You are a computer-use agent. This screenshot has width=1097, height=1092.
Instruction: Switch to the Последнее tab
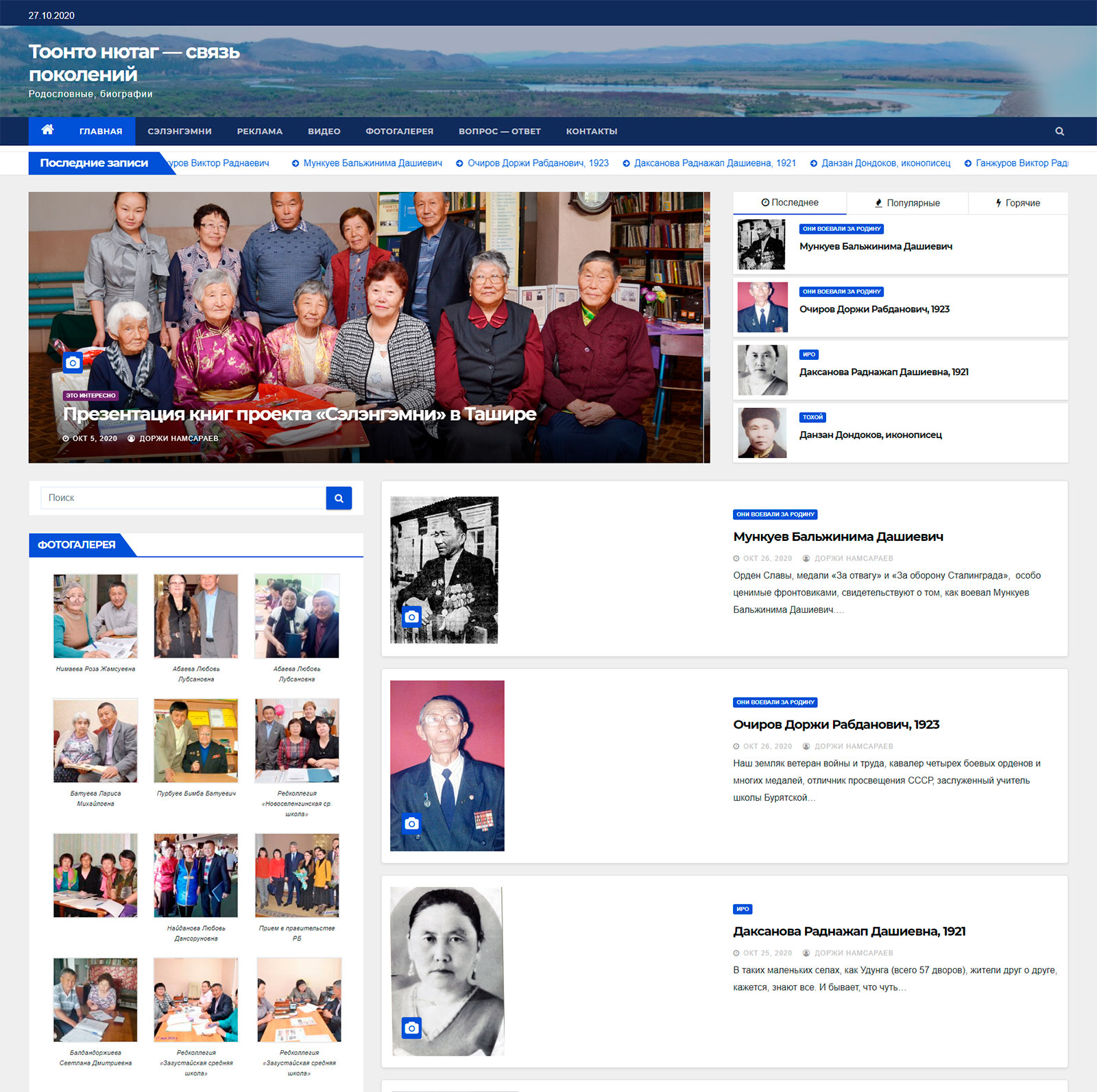790,202
